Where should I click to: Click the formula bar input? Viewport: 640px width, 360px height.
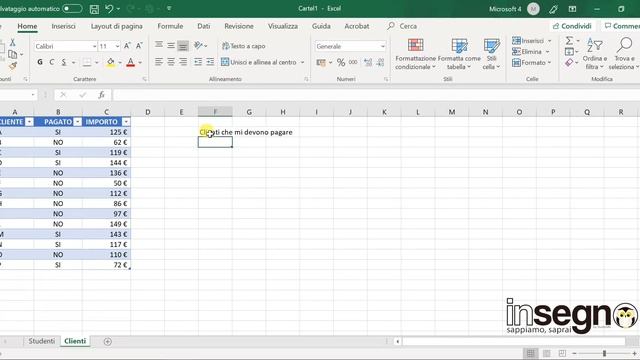coord(376,95)
